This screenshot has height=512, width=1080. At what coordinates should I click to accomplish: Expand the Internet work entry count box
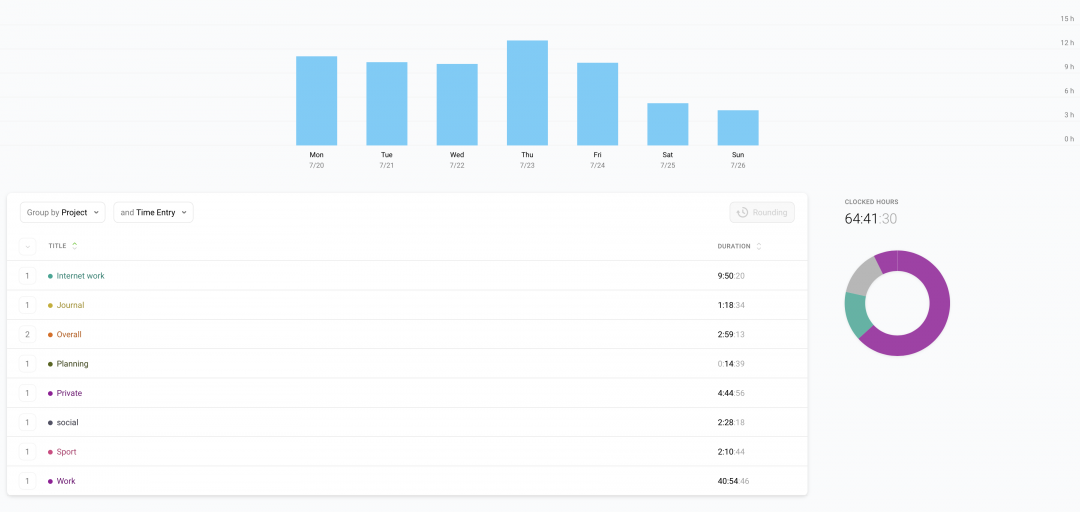(27, 276)
